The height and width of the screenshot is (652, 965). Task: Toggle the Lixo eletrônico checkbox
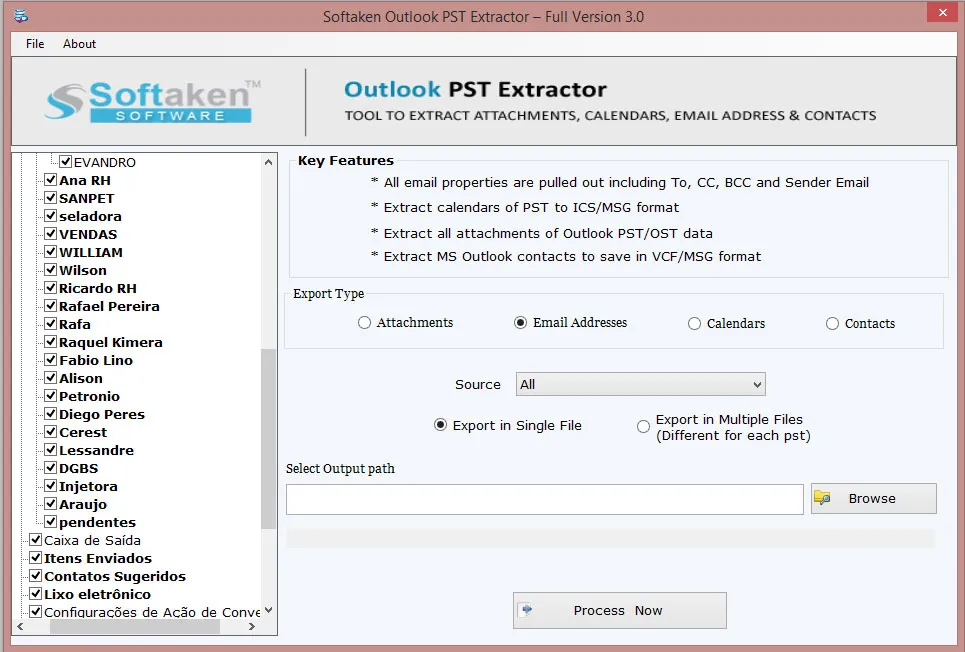tap(36, 594)
